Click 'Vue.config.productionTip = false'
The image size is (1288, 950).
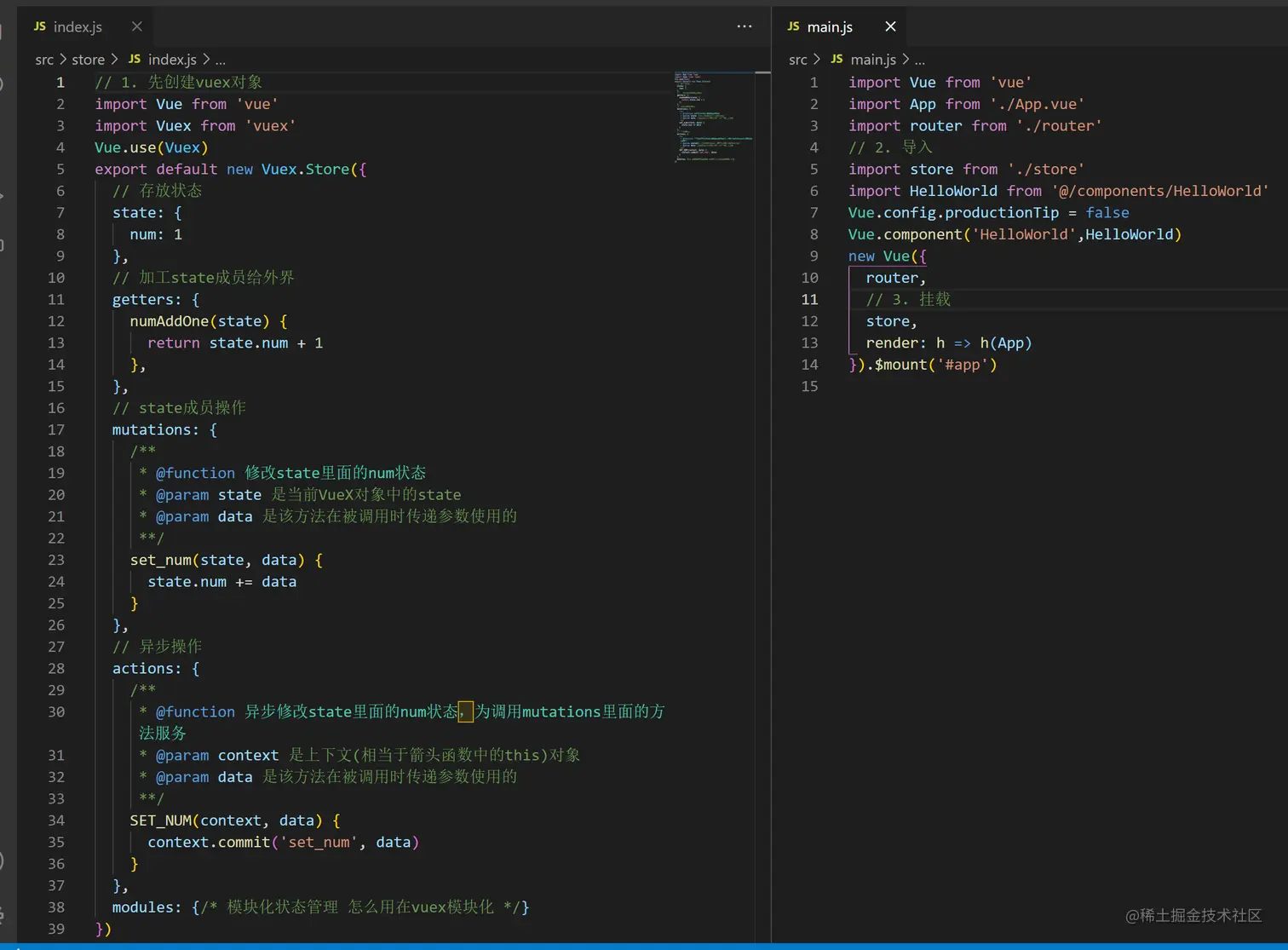[x=989, y=213]
